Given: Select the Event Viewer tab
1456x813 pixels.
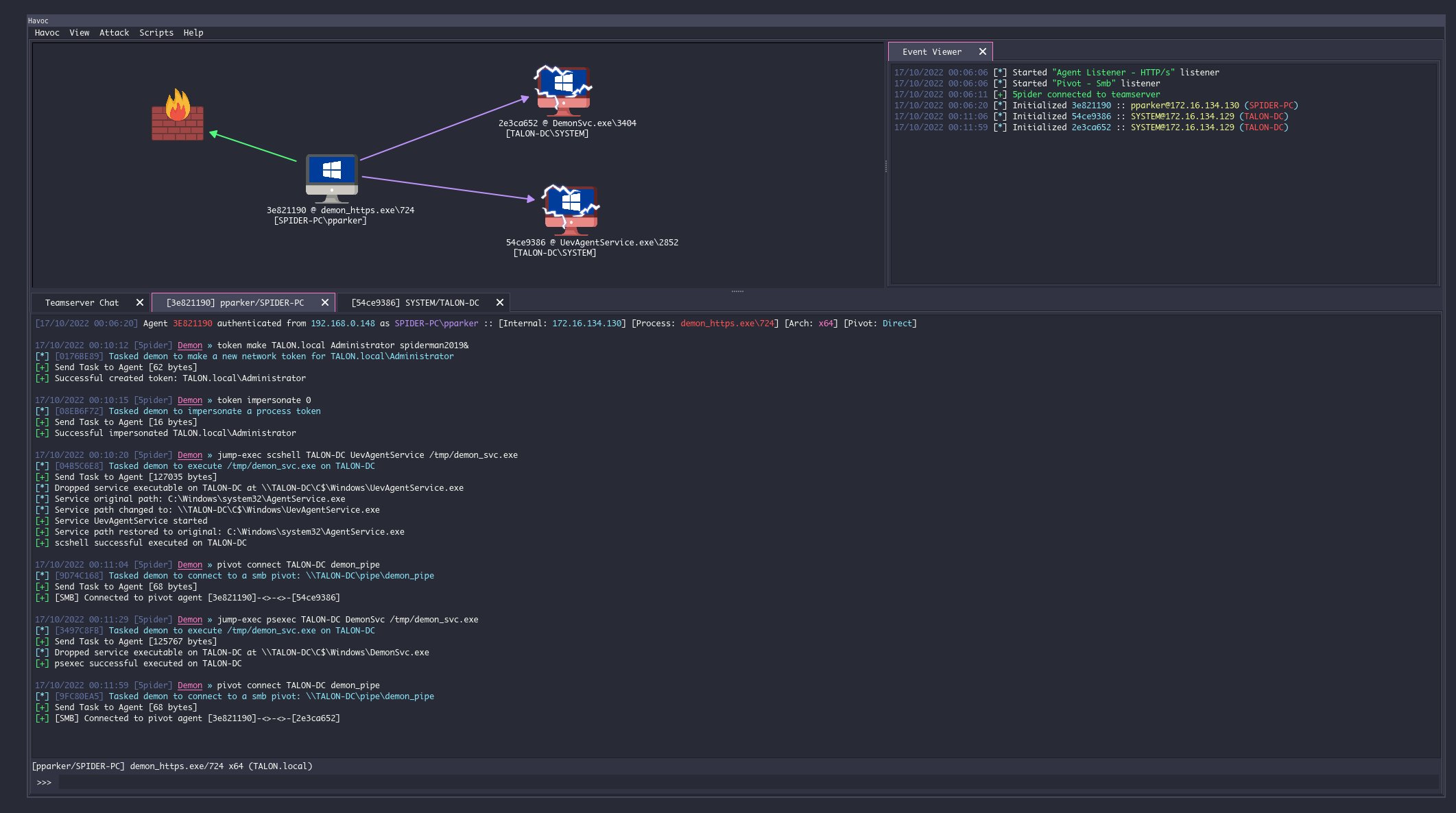Looking at the screenshot, I should (931, 51).
